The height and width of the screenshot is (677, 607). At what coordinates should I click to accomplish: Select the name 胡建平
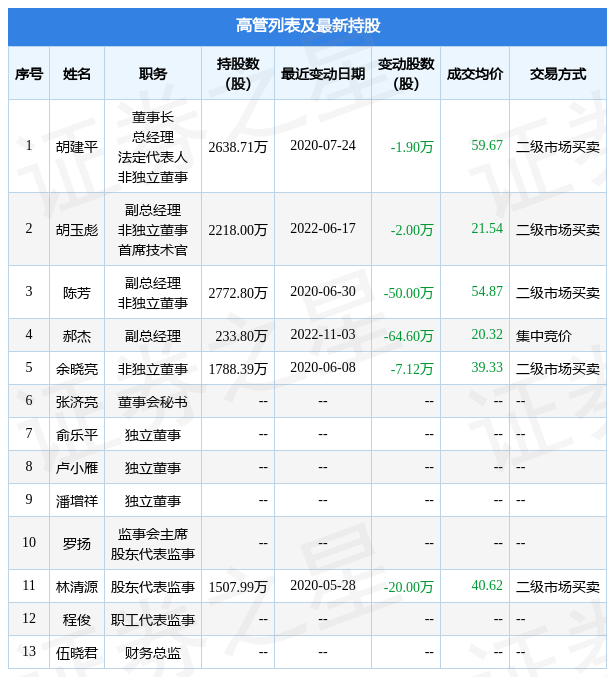(77, 147)
